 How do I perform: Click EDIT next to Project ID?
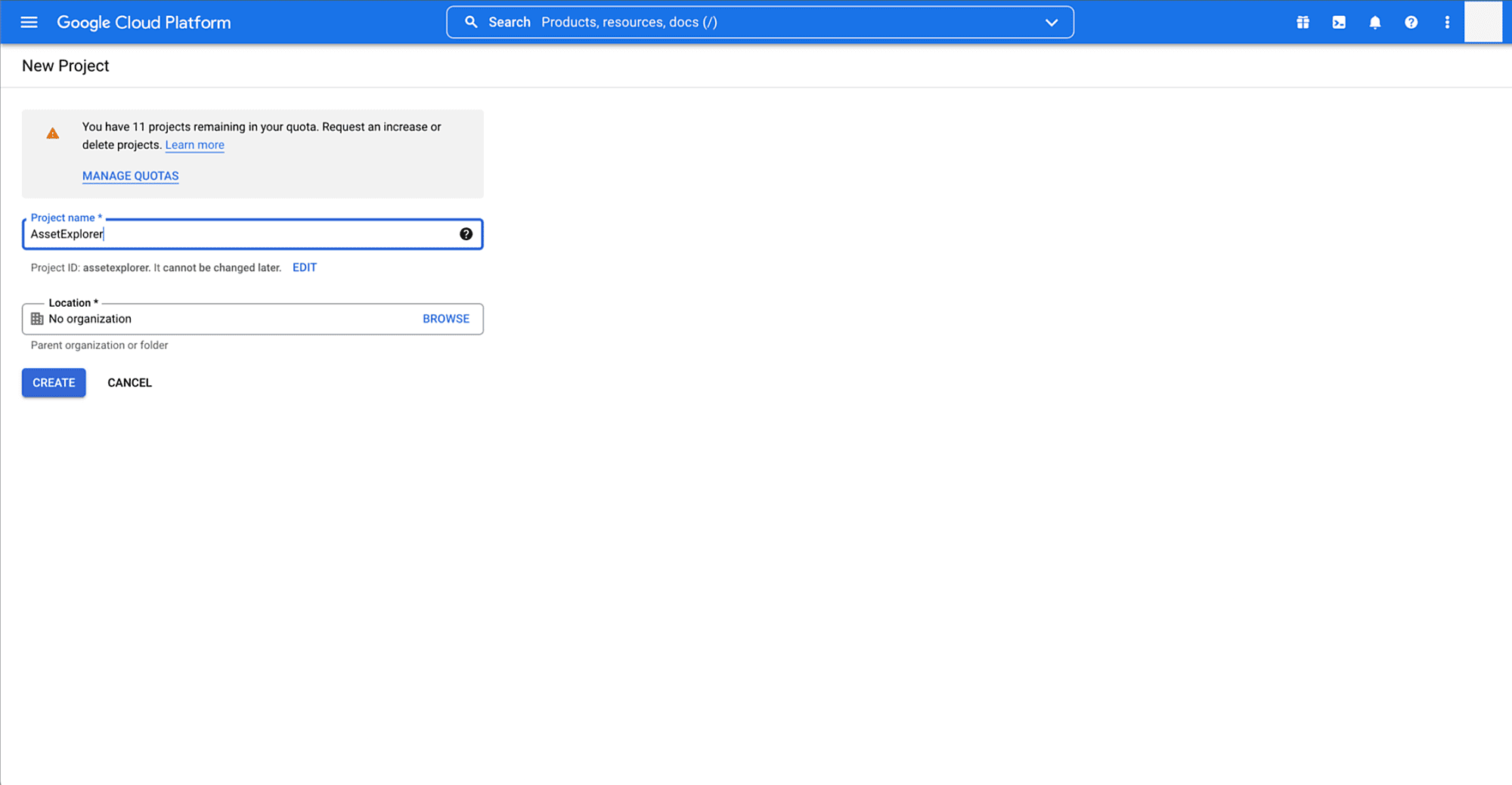pyautogui.click(x=305, y=267)
